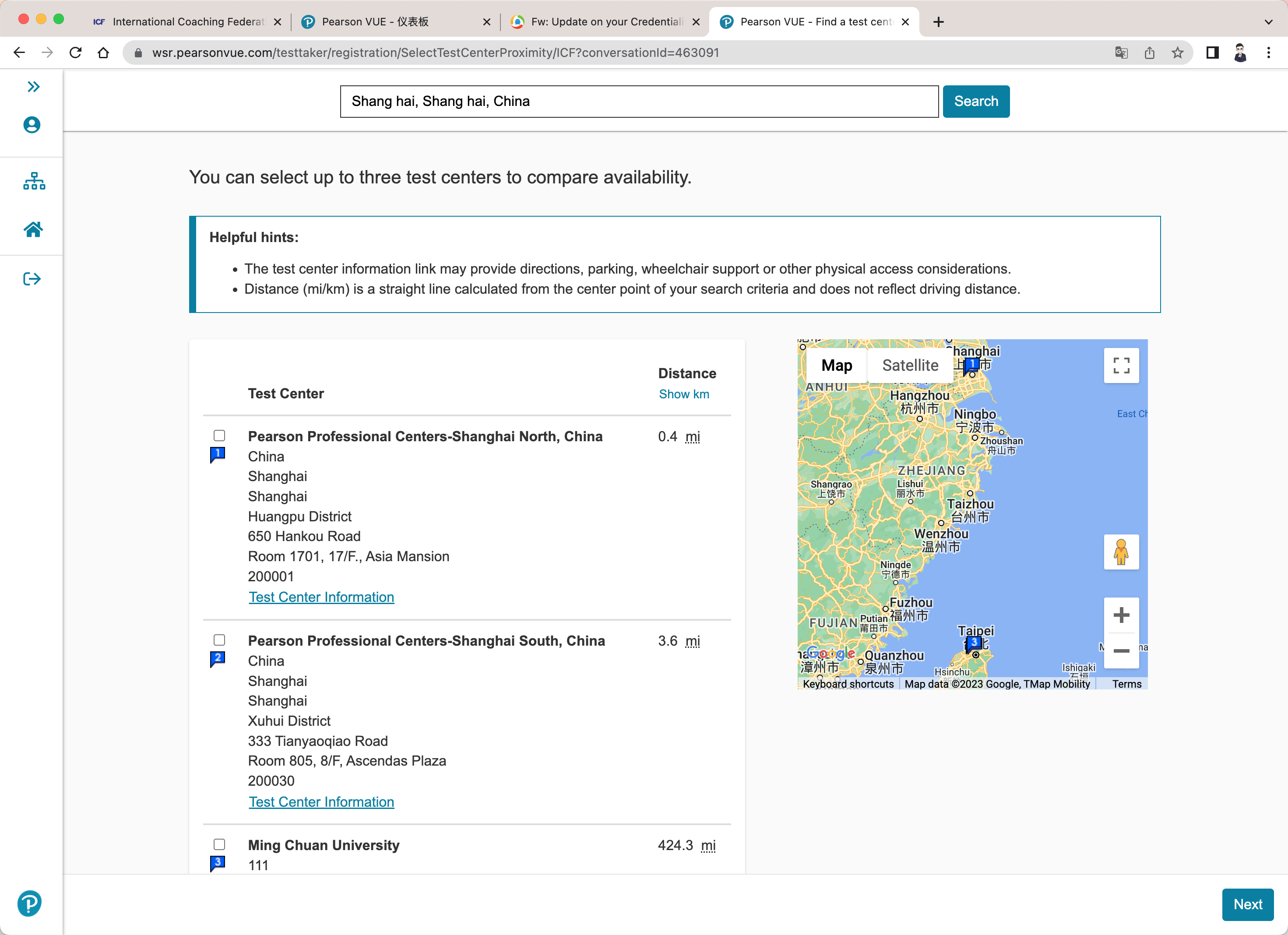Go to the home icon in sidebar
1288x935 pixels.
pos(33,230)
